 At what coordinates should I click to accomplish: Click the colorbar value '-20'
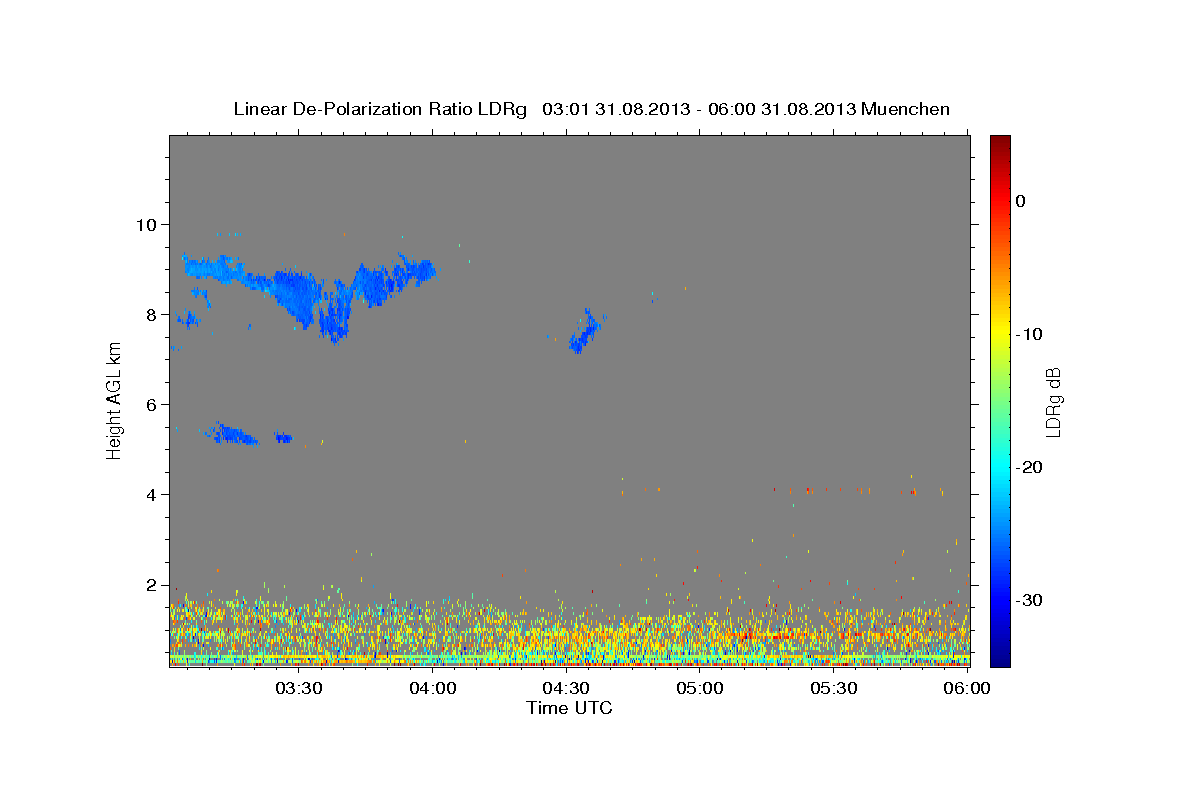point(1028,467)
